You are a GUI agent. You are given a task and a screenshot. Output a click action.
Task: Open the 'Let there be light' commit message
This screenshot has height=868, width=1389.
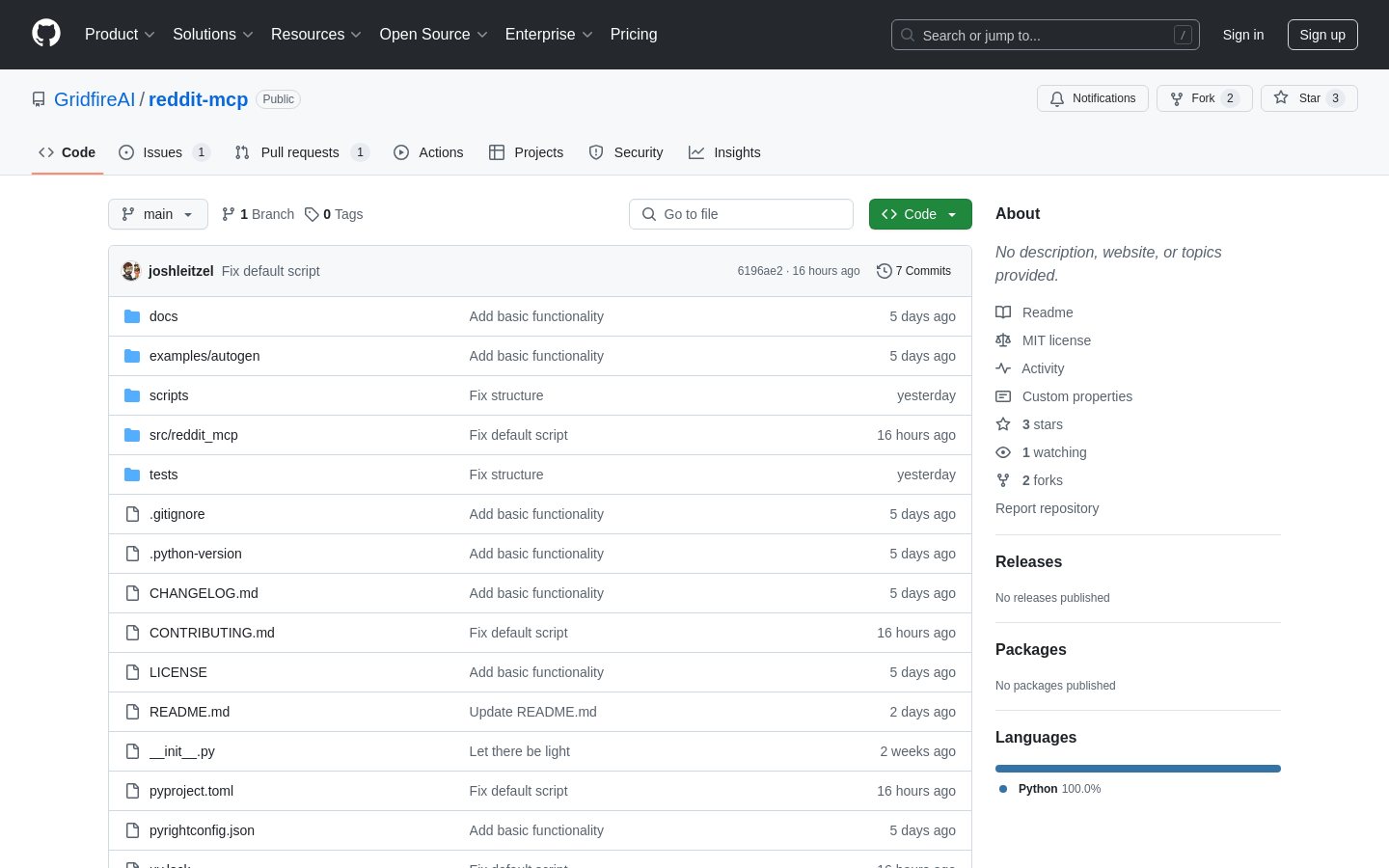click(x=520, y=751)
